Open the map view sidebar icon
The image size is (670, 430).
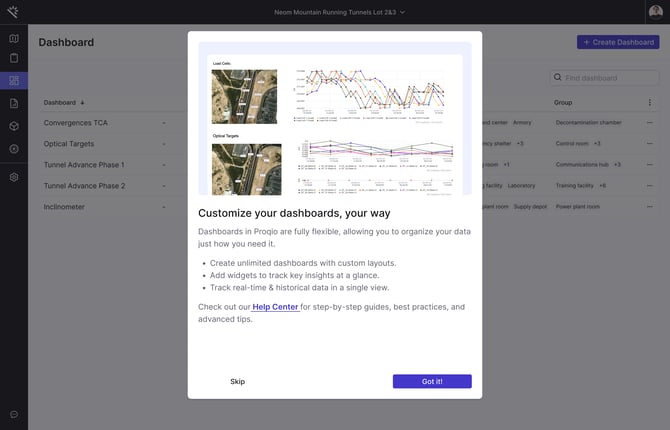coord(14,39)
